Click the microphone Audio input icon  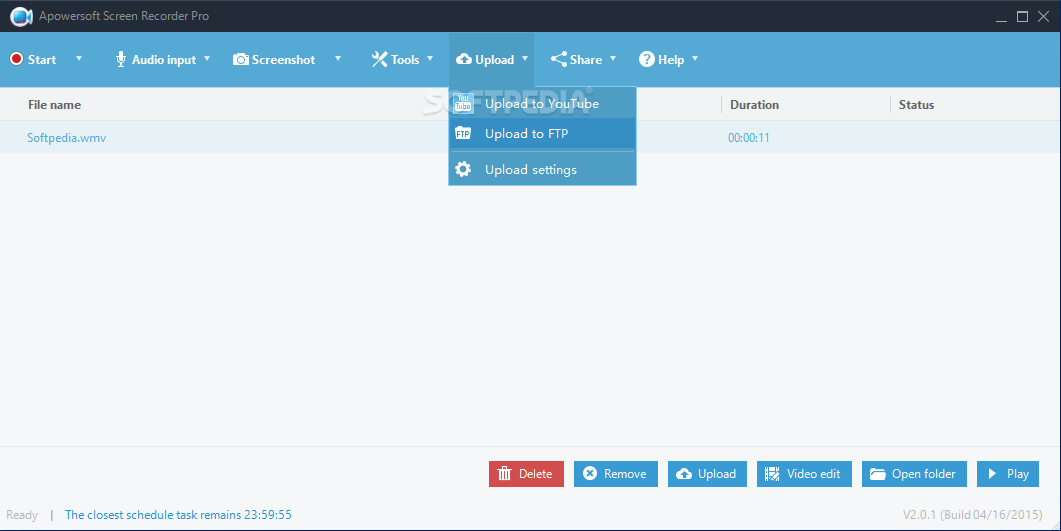pos(120,60)
